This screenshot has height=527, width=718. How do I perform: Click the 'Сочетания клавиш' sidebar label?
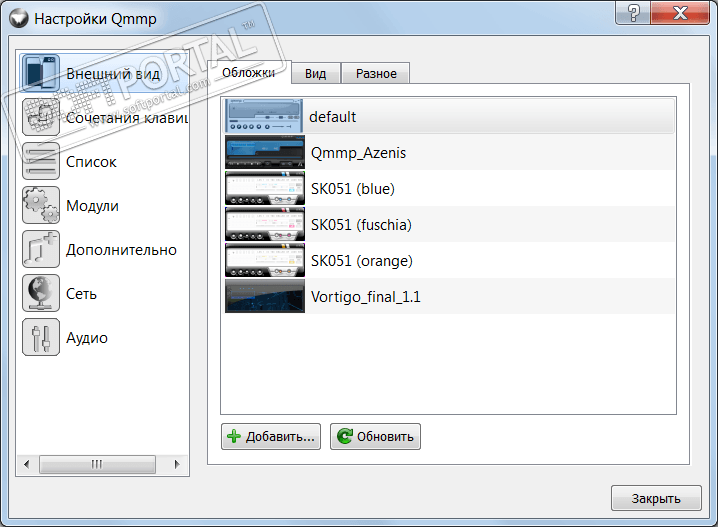tap(127, 118)
